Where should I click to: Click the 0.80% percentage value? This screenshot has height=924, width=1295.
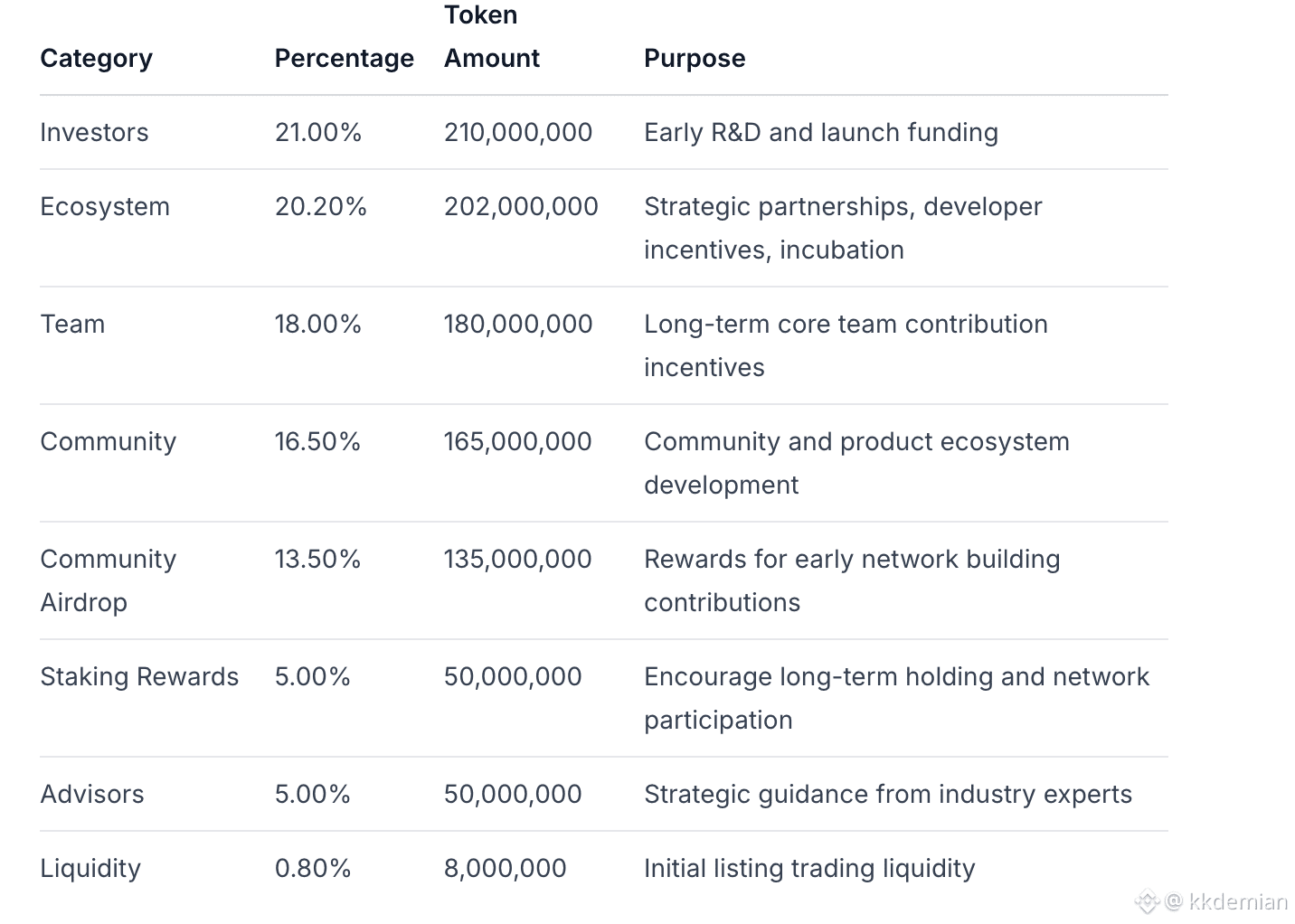313,868
